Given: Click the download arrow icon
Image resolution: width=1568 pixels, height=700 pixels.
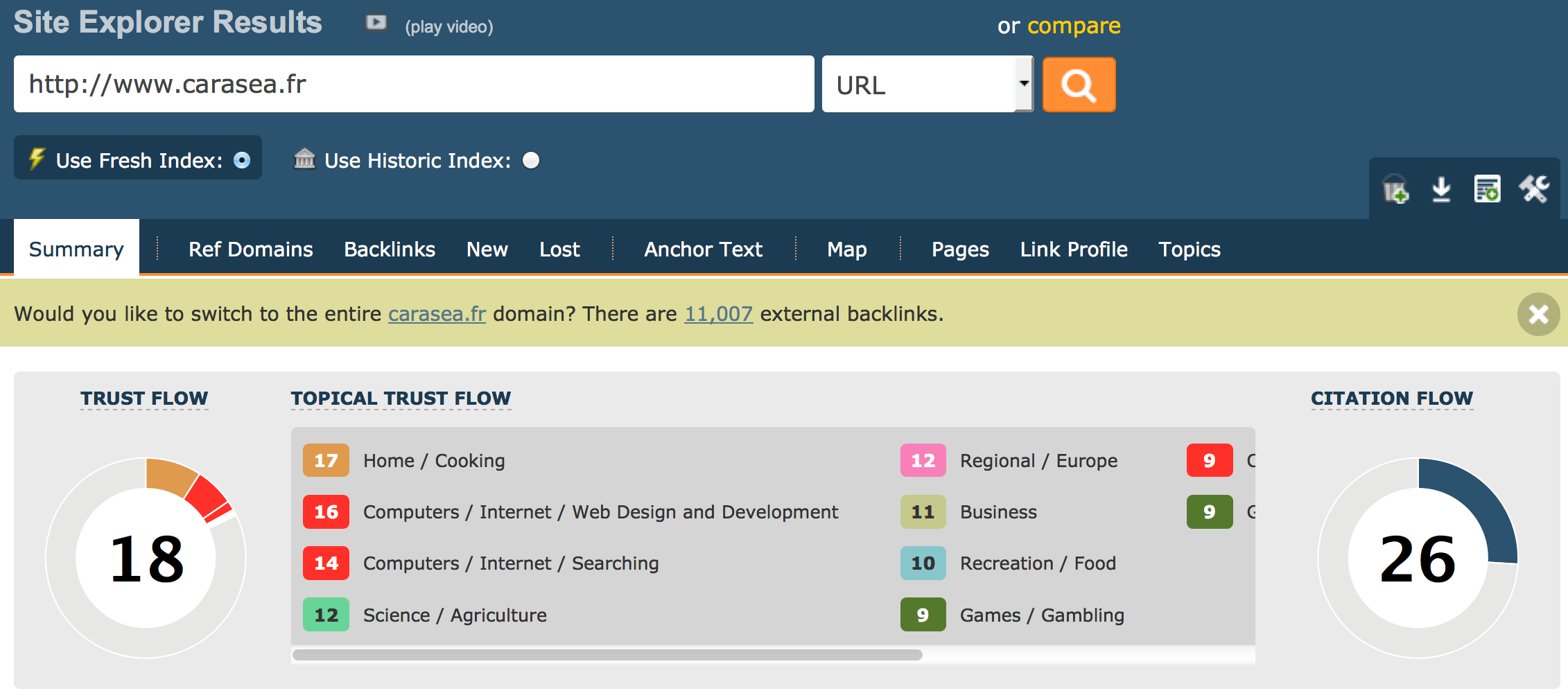Looking at the screenshot, I should [1442, 189].
